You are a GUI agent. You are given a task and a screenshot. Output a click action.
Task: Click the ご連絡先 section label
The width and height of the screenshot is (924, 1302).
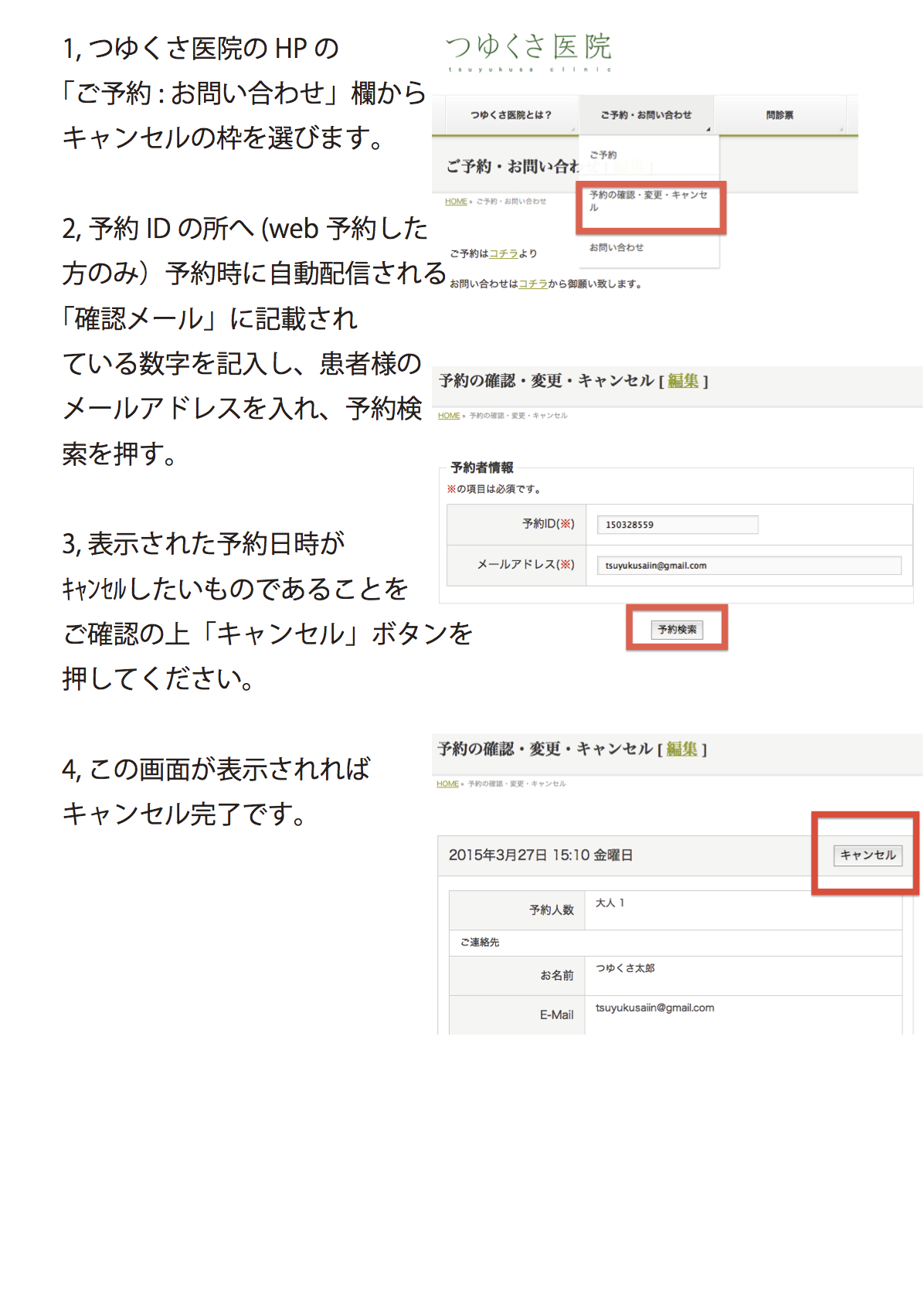pos(480,942)
